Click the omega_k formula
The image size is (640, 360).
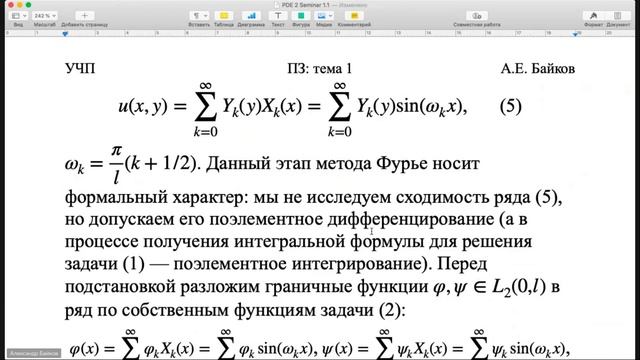pos(133,164)
